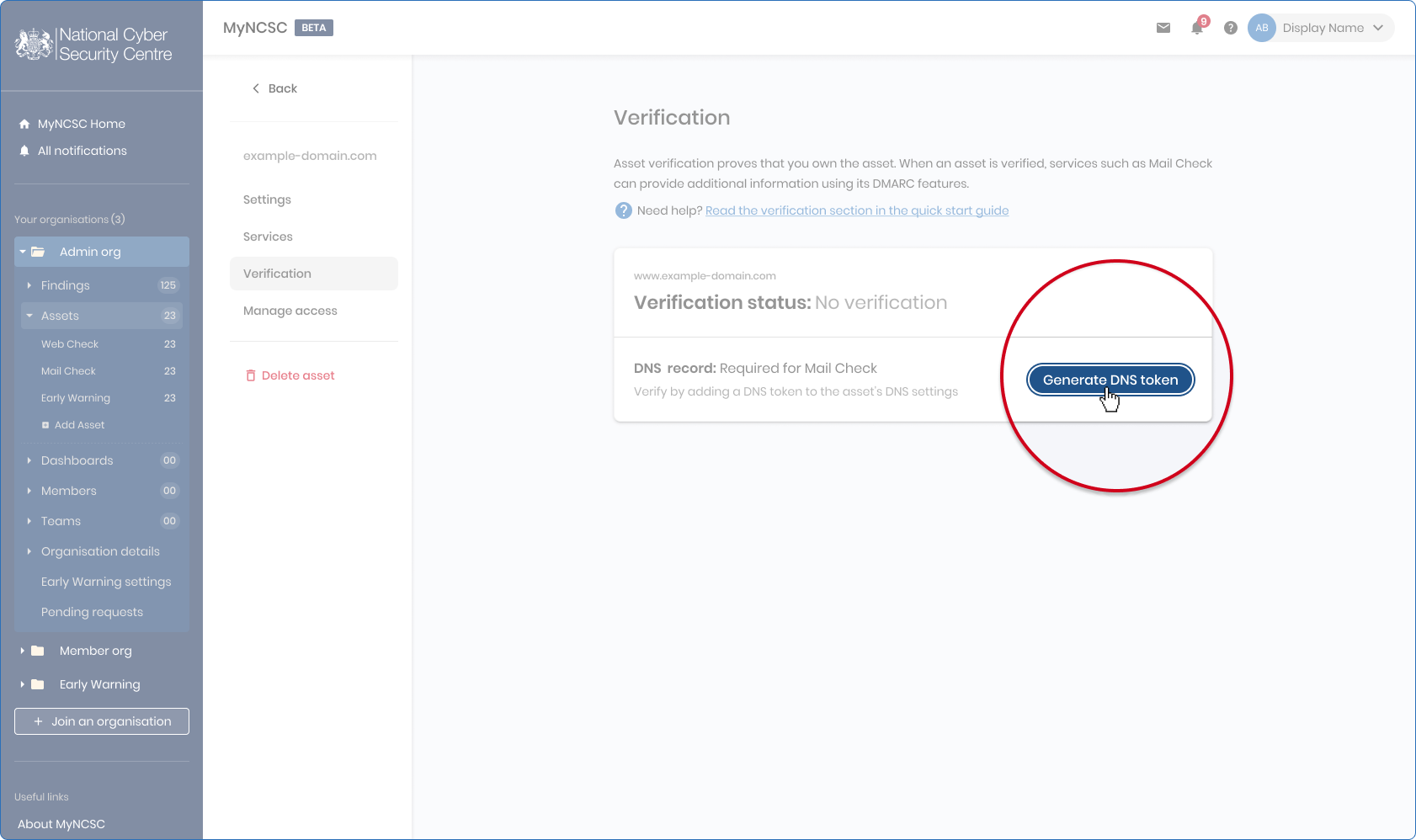Screen dimensions: 1416x840
Task: Collapse the Admin org tree arrow
Action: pos(23,252)
